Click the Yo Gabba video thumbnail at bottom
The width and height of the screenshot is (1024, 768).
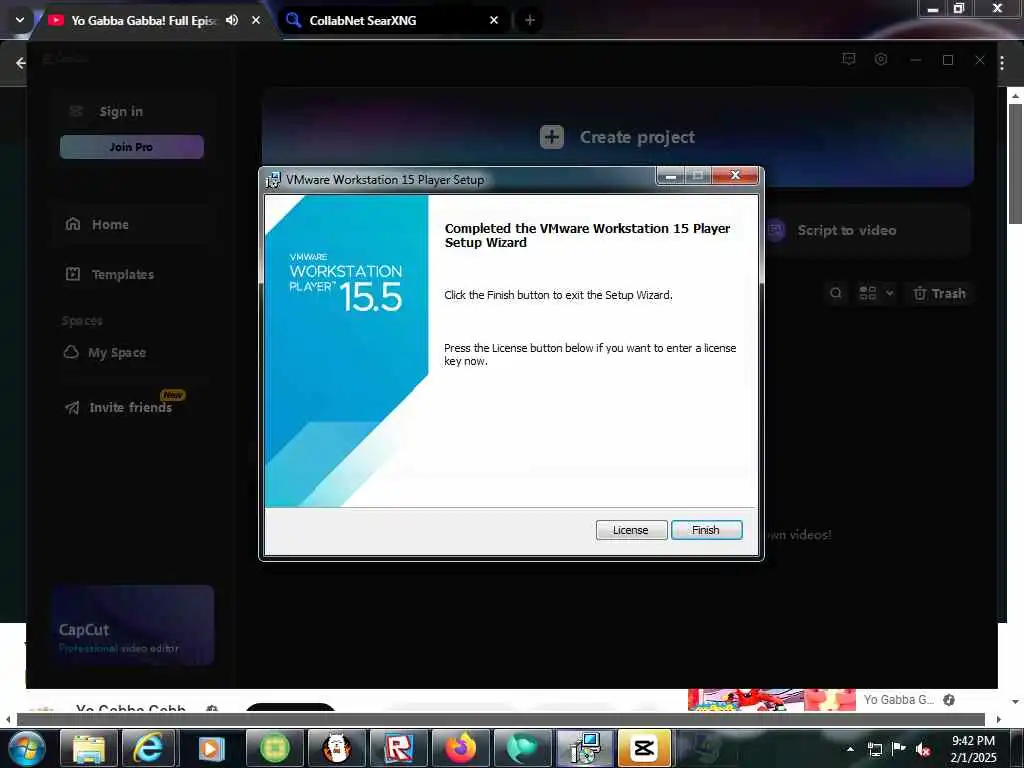coord(771,699)
